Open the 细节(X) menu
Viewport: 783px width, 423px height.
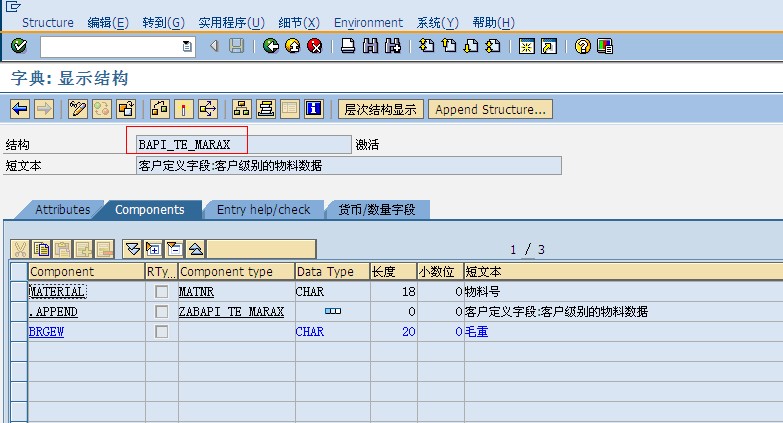[x=299, y=23]
